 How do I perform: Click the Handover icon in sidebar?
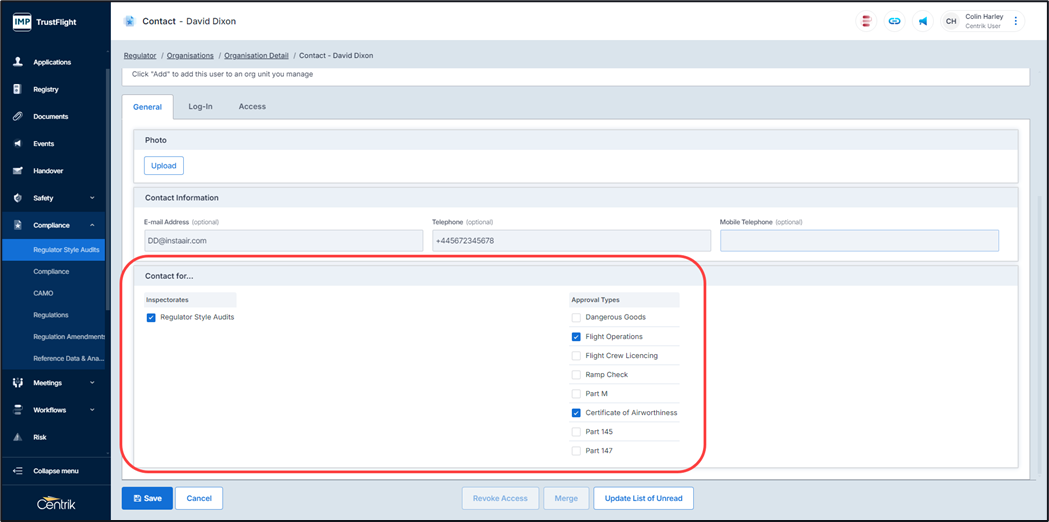[18, 171]
